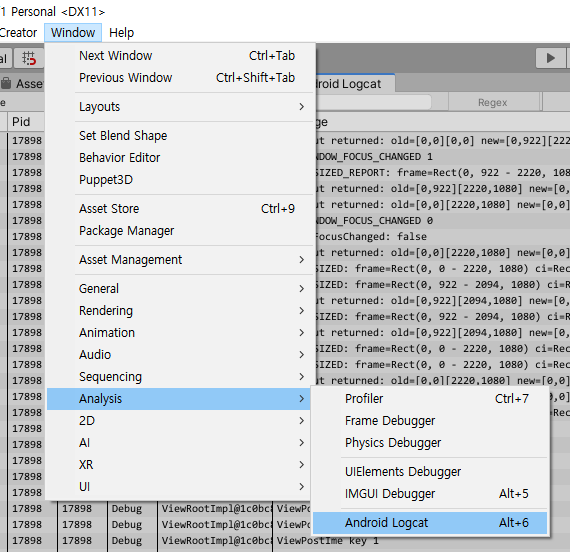The image size is (570, 552).
Task: Enable the Regex filter toggle
Action: point(493,103)
